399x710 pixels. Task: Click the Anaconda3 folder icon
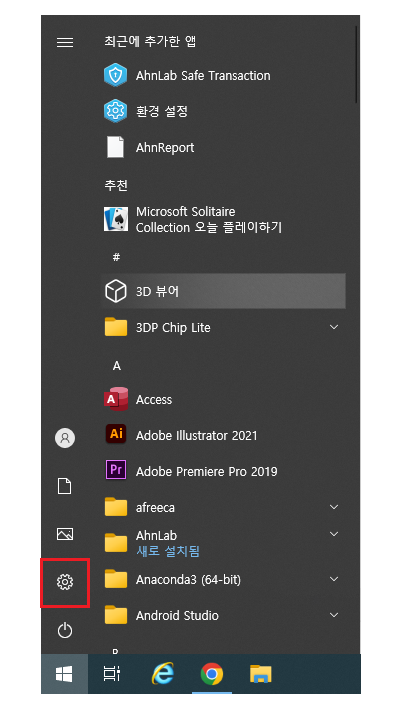coord(115,579)
